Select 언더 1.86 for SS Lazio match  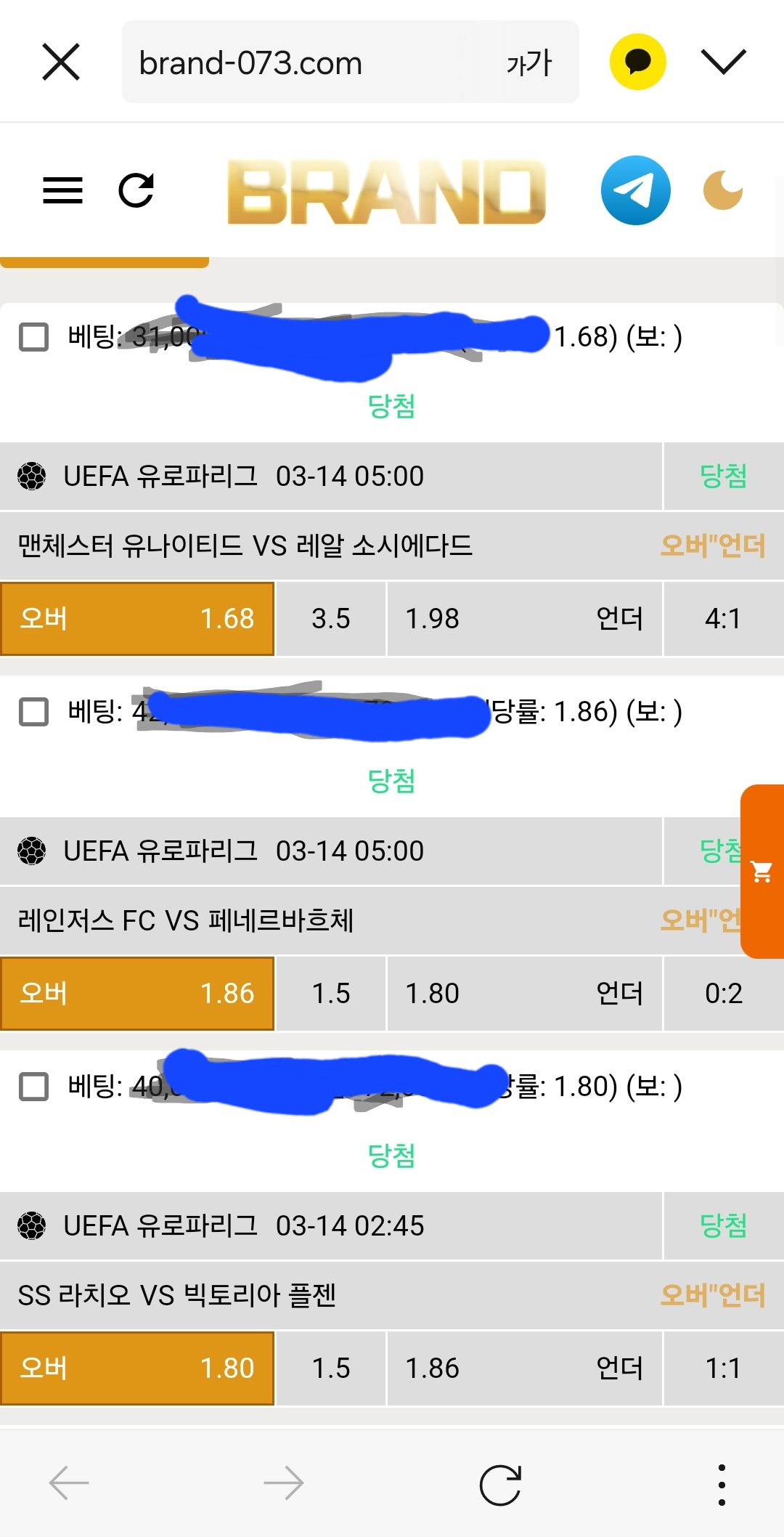524,1368
